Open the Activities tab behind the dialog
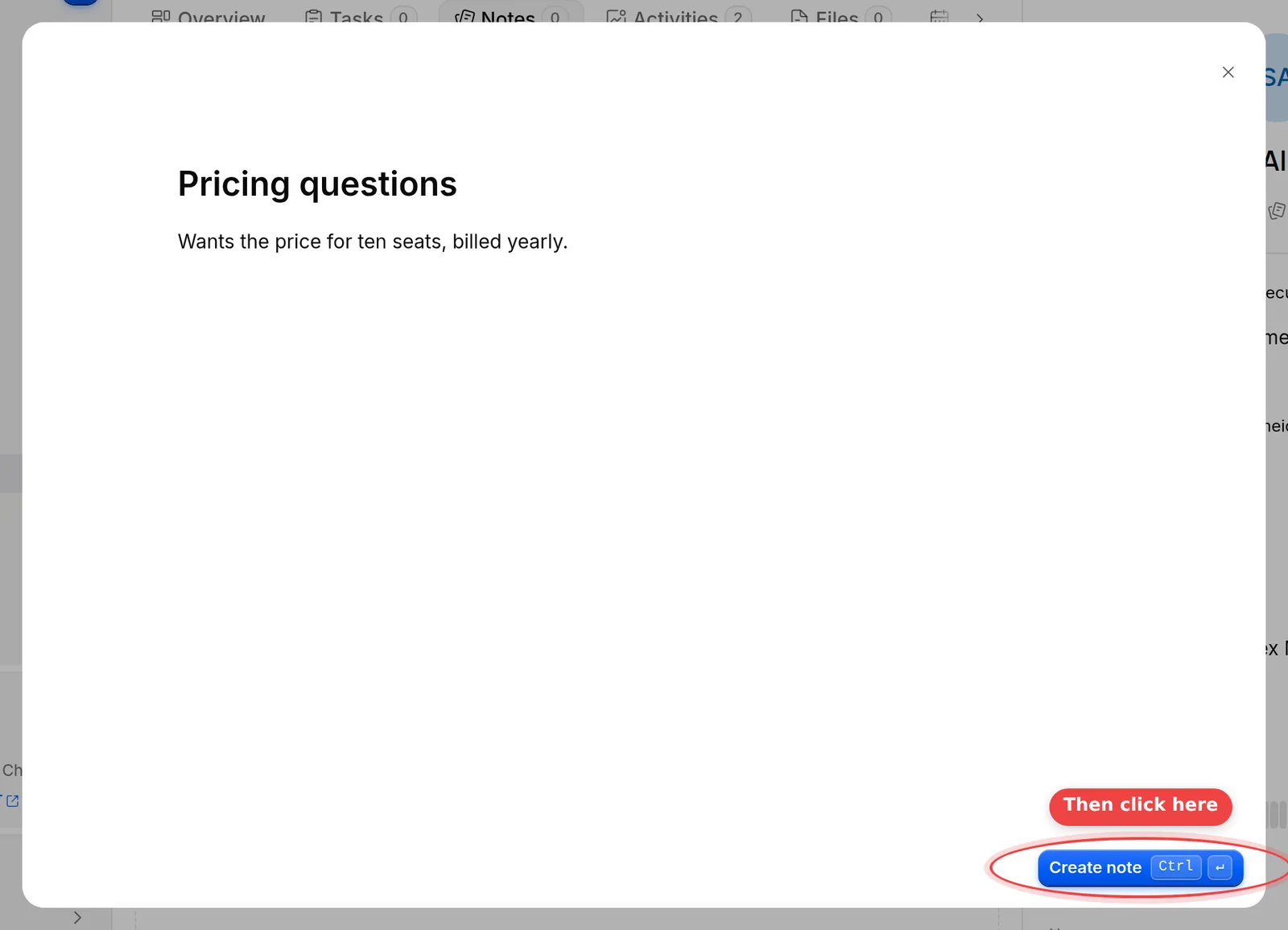This screenshot has height=930, width=1288. pyautogui.click(x=679, y=15)
